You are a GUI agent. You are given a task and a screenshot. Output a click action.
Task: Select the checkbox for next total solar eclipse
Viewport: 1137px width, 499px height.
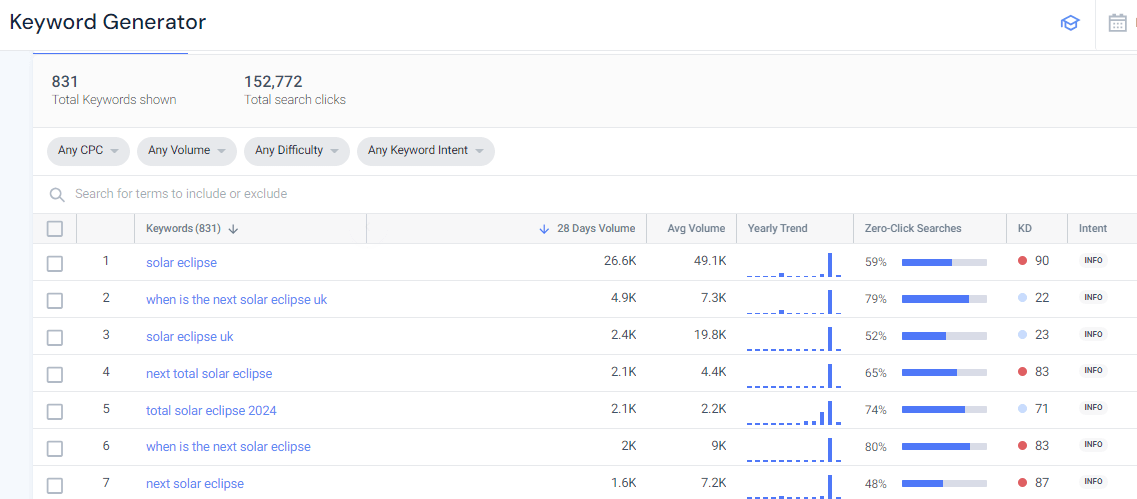click(55, 374)
